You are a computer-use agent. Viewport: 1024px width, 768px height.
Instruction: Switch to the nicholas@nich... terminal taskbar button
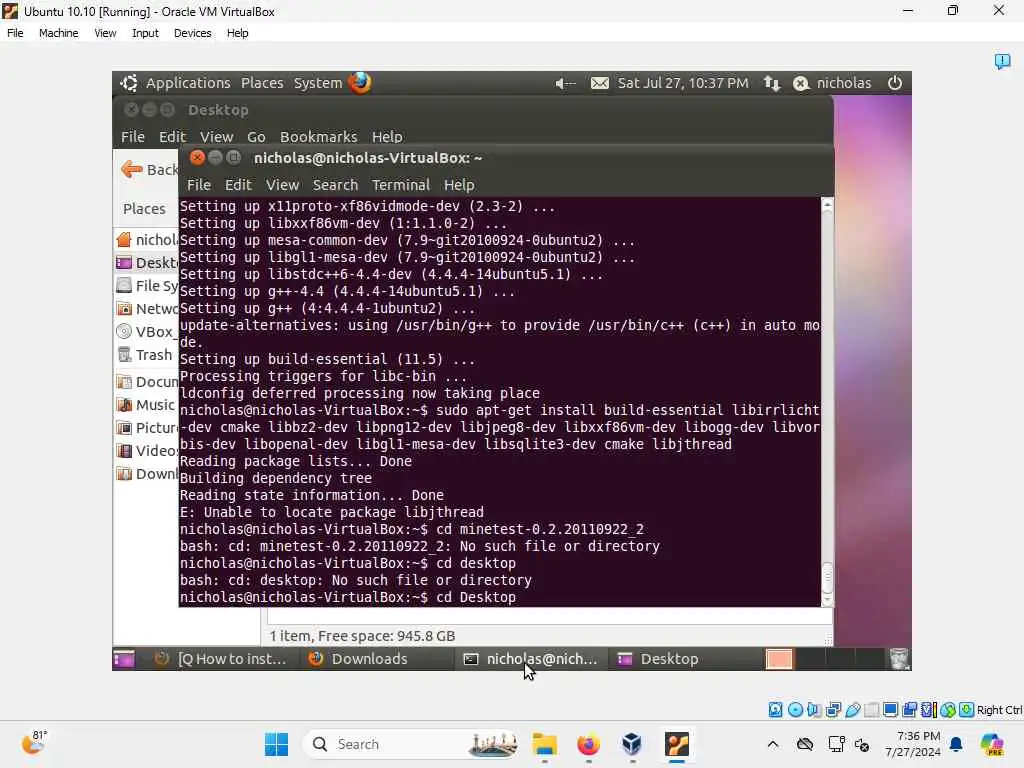[531, 659]
